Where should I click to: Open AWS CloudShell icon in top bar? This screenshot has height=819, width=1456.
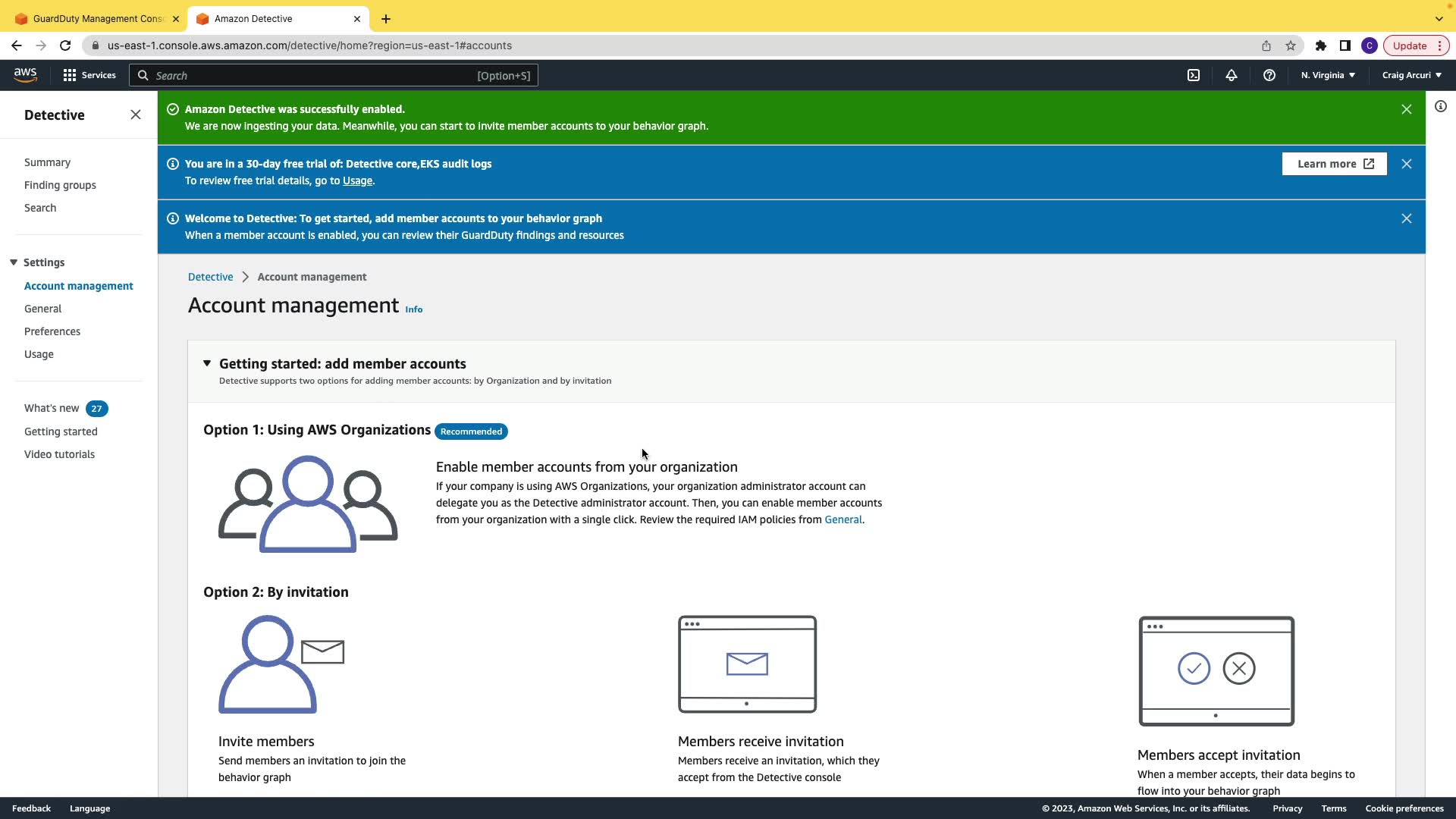click(1194, 75)
